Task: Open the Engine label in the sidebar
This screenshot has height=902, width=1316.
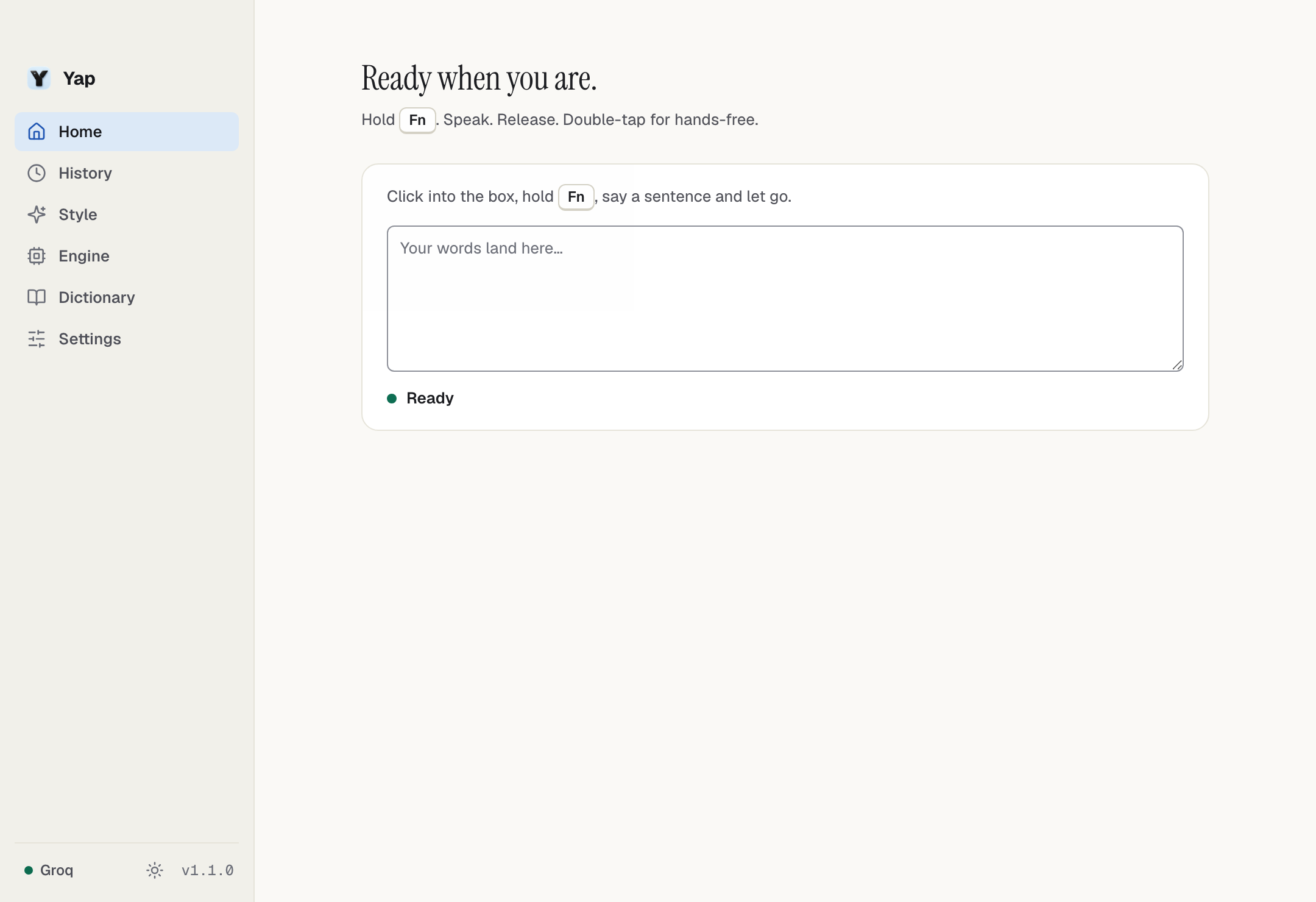Action: 84,256
